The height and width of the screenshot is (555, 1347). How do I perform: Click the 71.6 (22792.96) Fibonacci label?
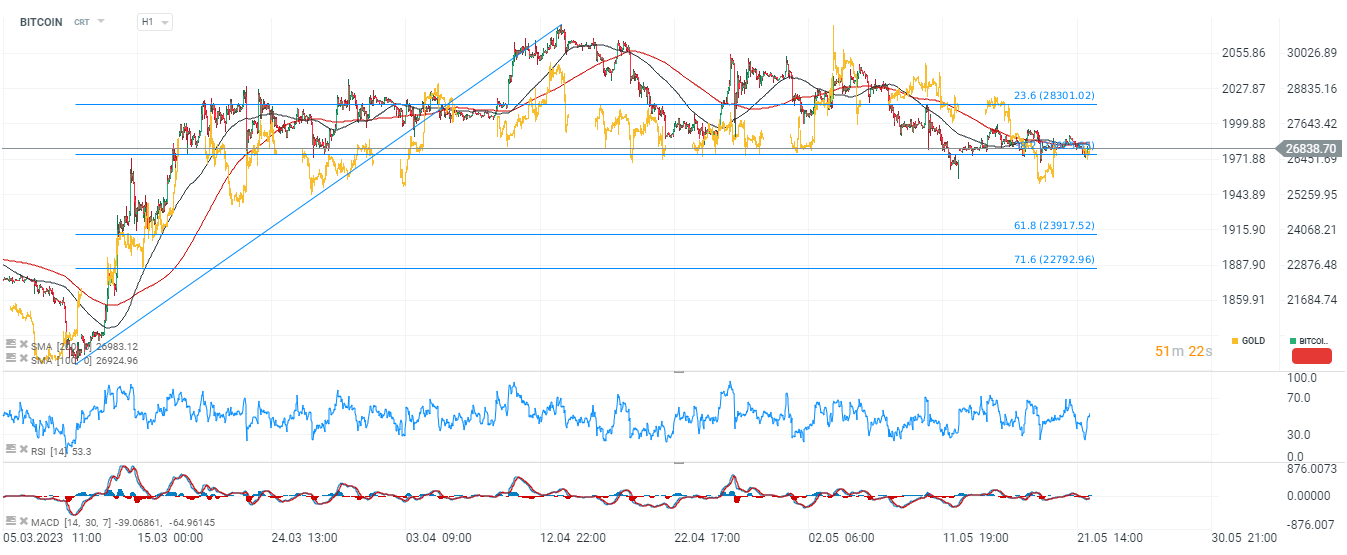click(1054, 260)
